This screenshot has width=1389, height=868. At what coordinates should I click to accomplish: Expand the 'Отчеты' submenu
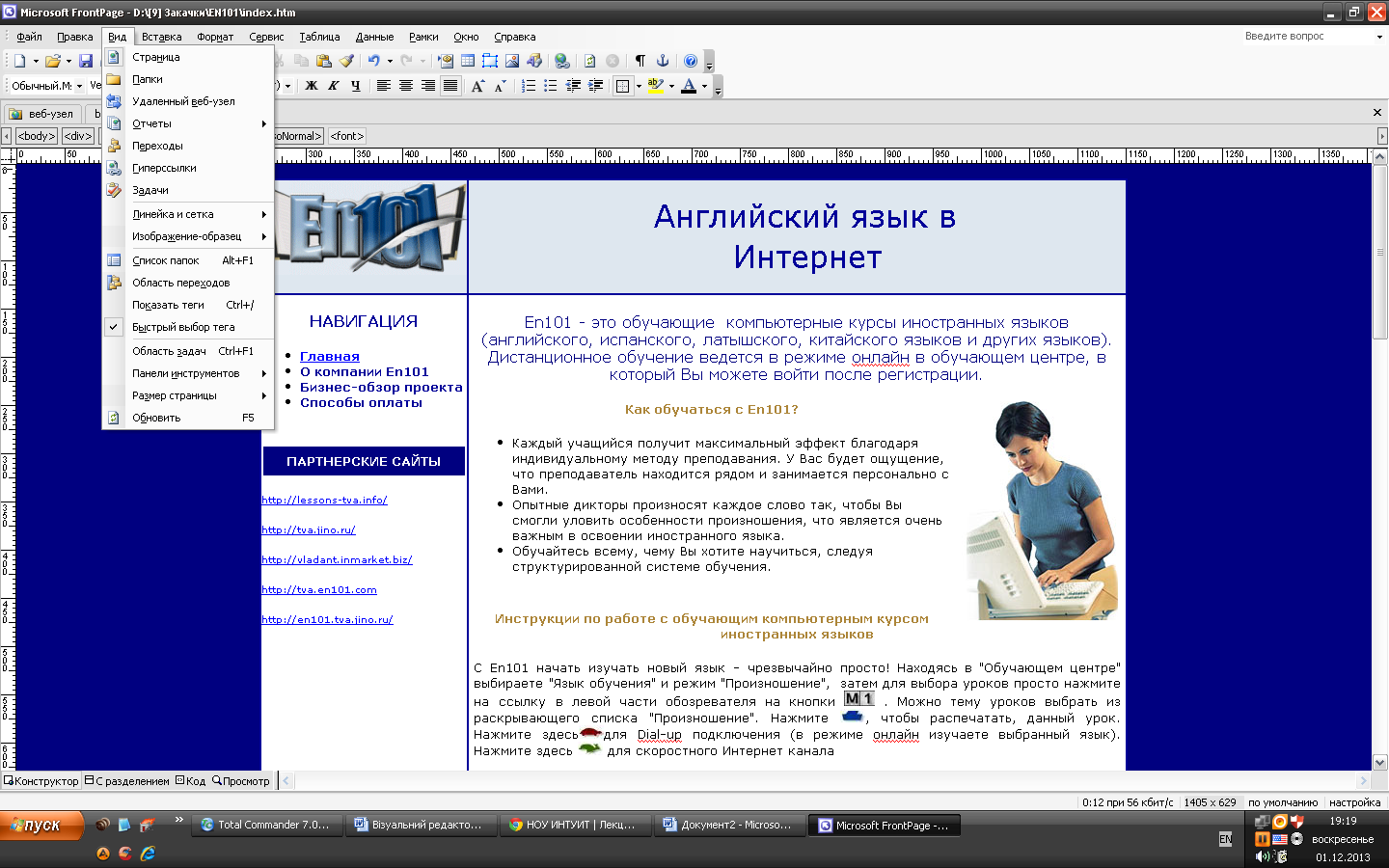[x=188, y=123]
